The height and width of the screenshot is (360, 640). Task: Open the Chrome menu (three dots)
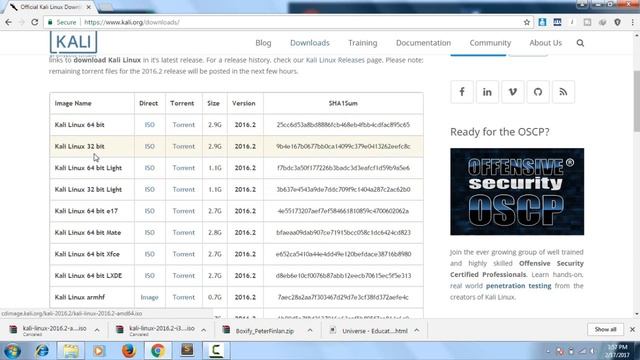tap(633, 22)
